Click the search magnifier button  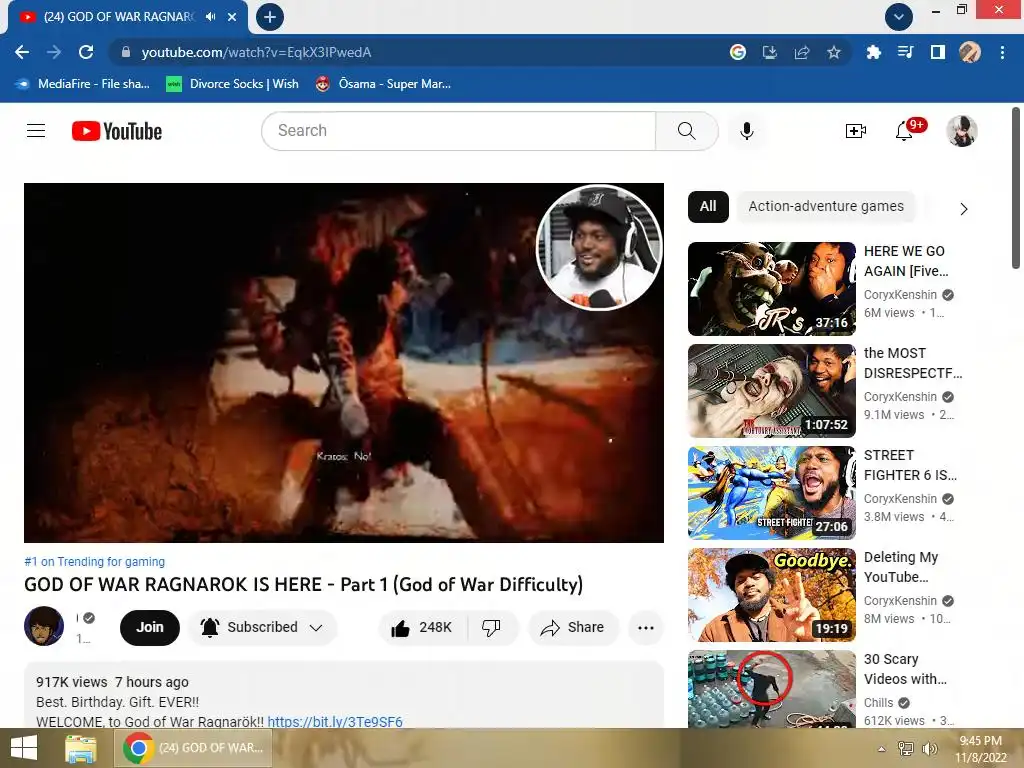tap(686, 131)
